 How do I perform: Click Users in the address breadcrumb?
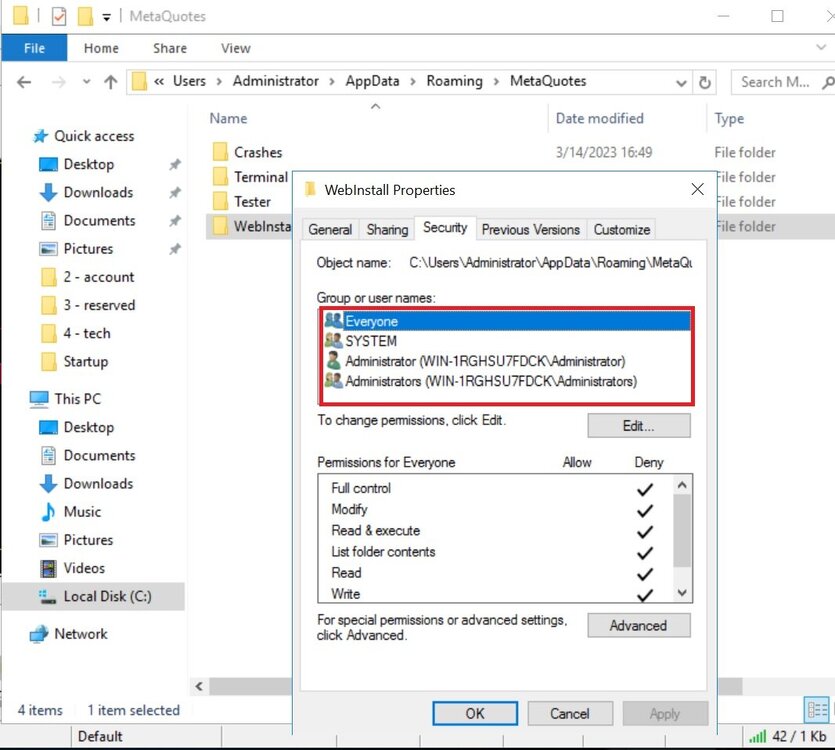point(189,81)
